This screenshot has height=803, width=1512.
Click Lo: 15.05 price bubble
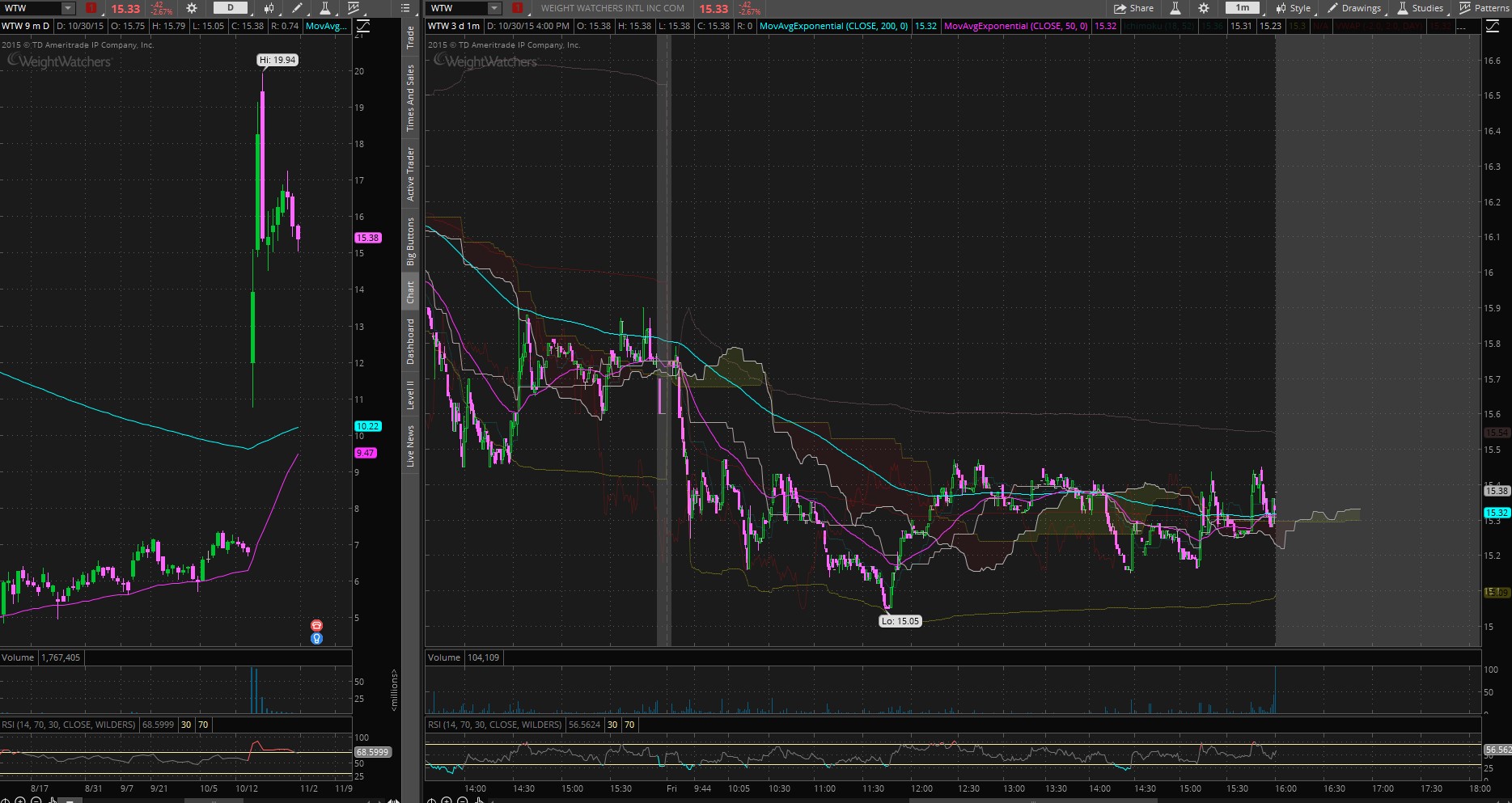click(x=900, y=621)
